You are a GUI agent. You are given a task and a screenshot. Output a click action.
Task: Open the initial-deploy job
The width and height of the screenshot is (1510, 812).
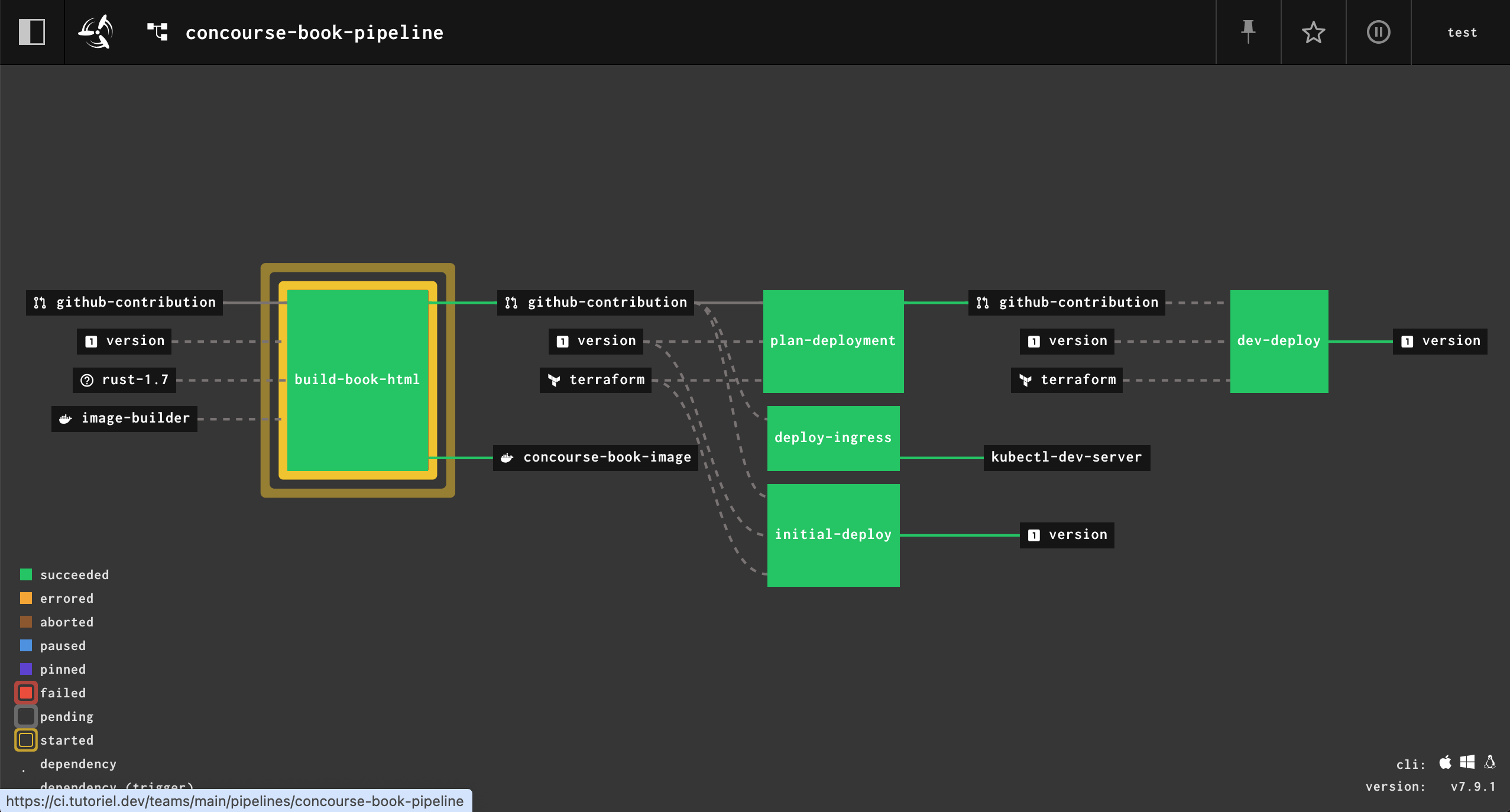coord(832,535)
